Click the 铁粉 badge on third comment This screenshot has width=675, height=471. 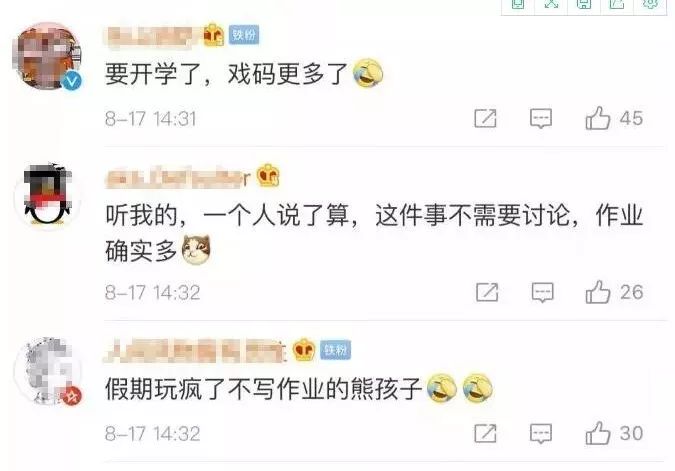tap(336, 350)
